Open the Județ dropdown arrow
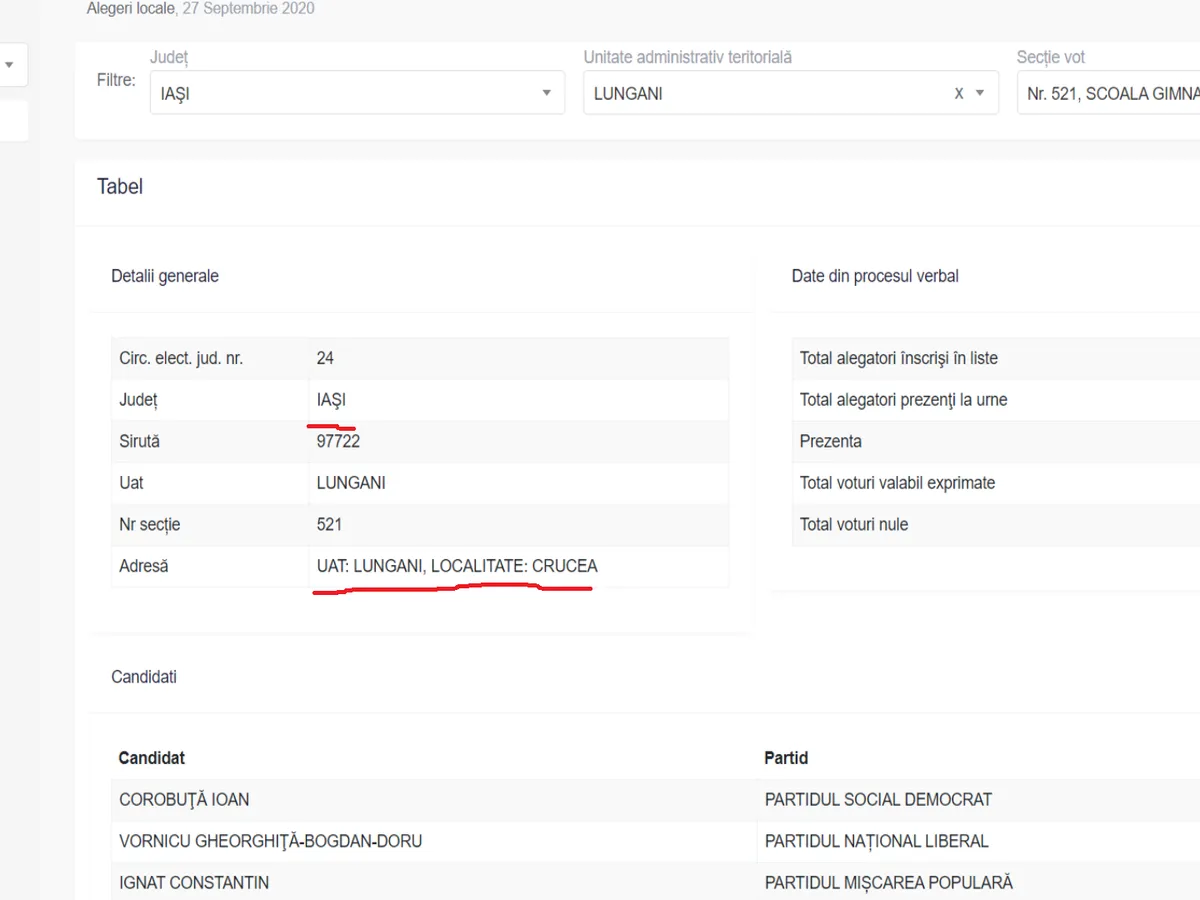 pyautogui.click(x=546, y=93)
